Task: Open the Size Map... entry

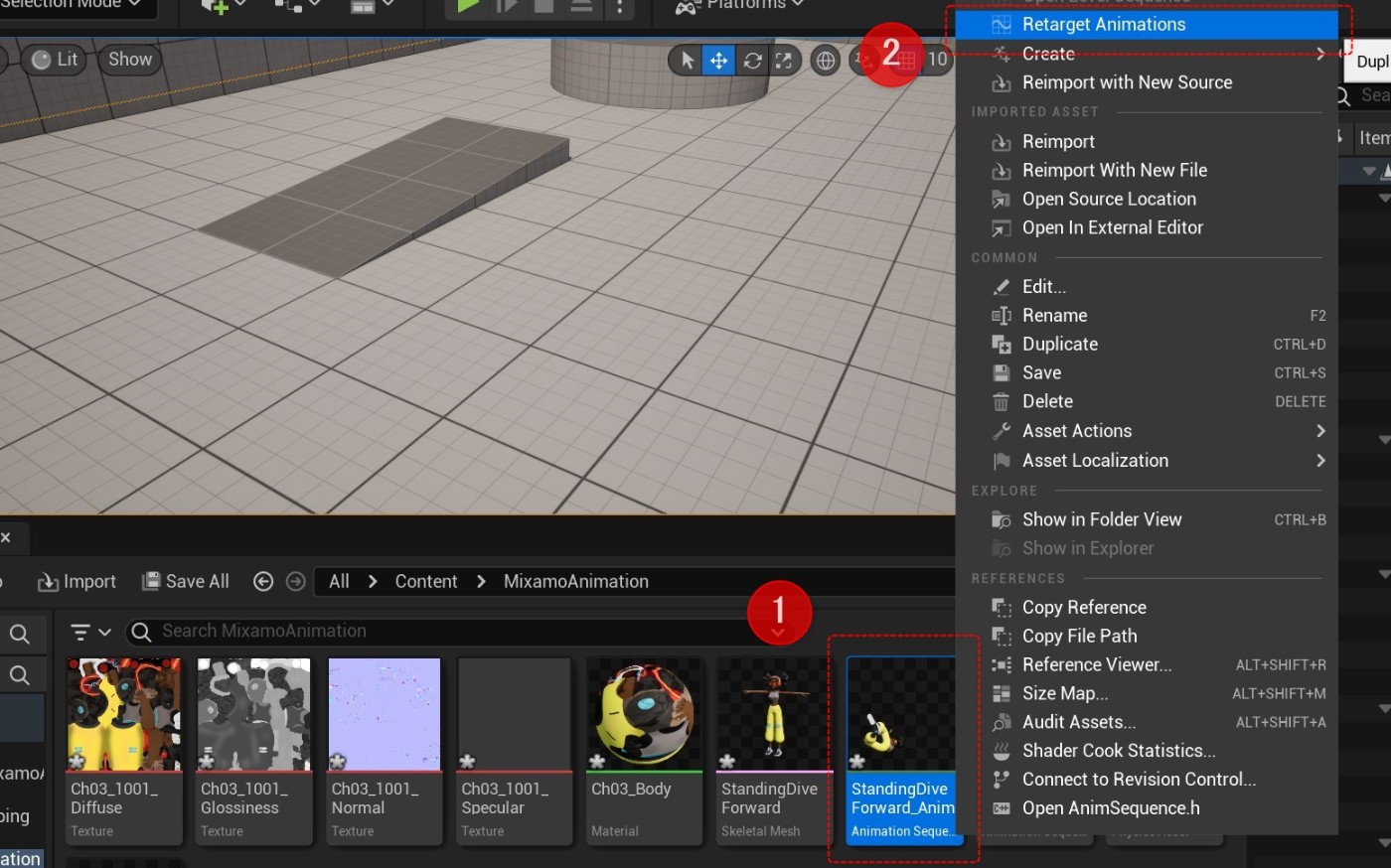Action: pos(1147,693)
